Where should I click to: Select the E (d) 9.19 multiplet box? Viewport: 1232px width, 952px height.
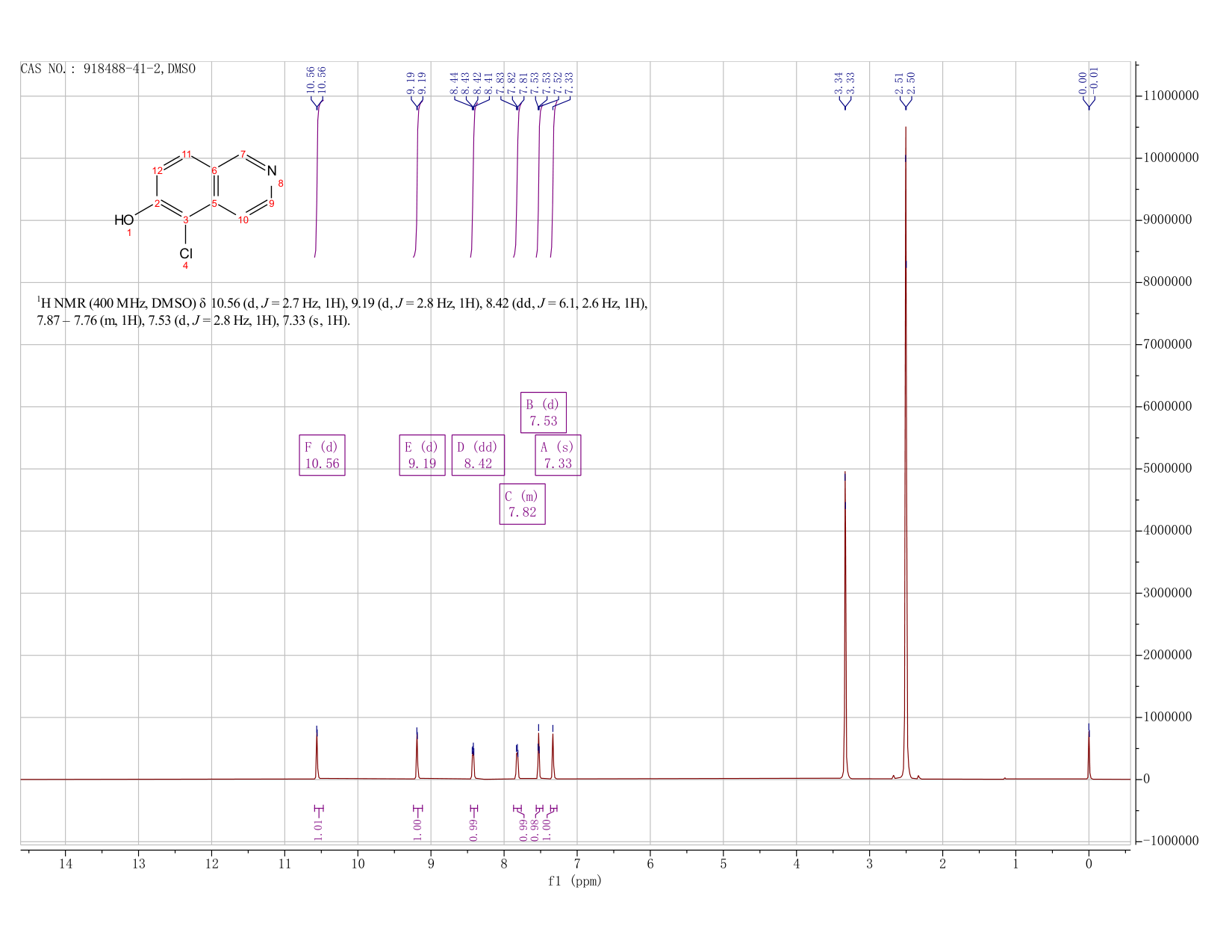(x=422, y=455)
